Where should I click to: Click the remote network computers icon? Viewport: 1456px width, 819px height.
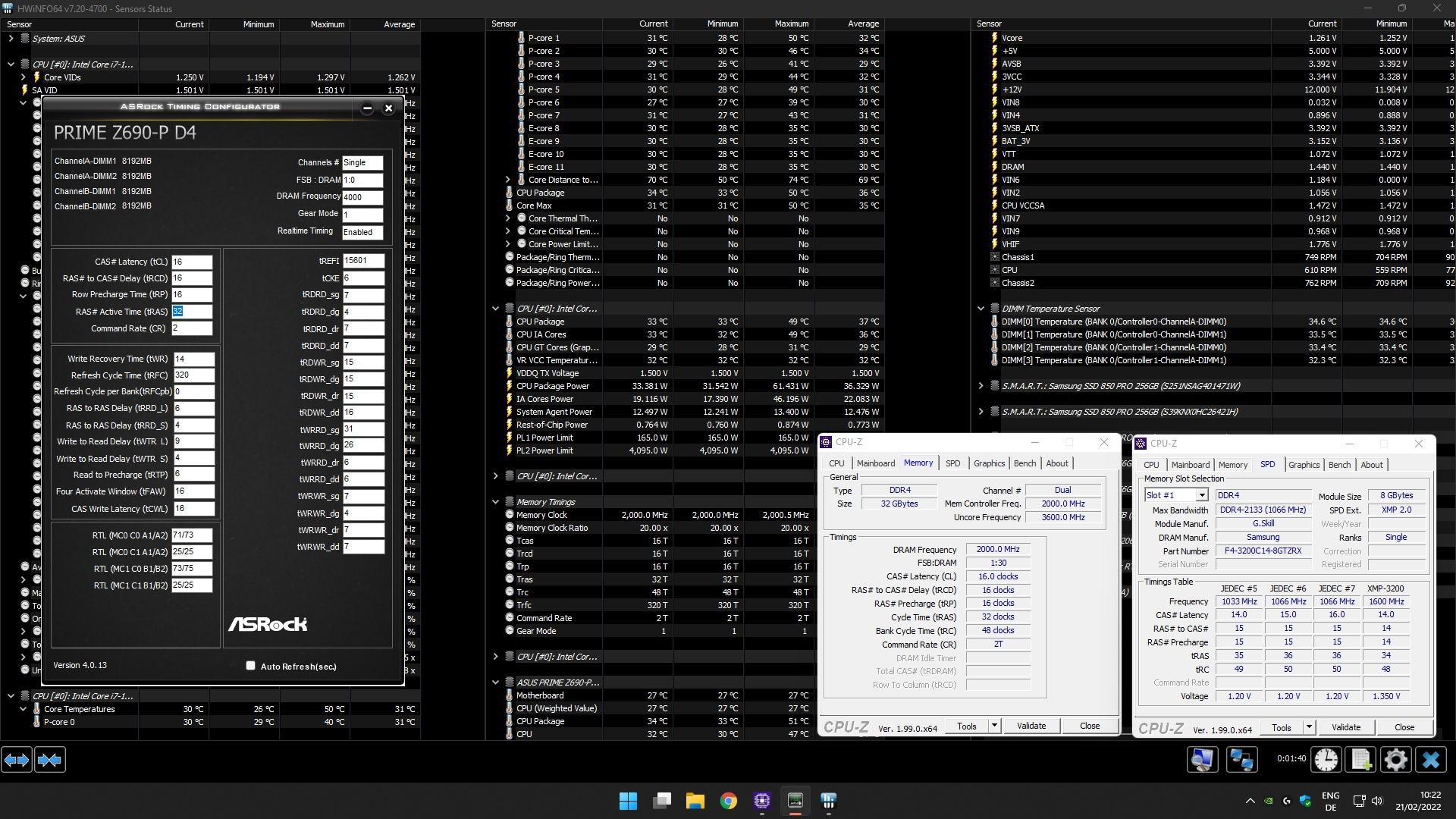coord(1241,759)
